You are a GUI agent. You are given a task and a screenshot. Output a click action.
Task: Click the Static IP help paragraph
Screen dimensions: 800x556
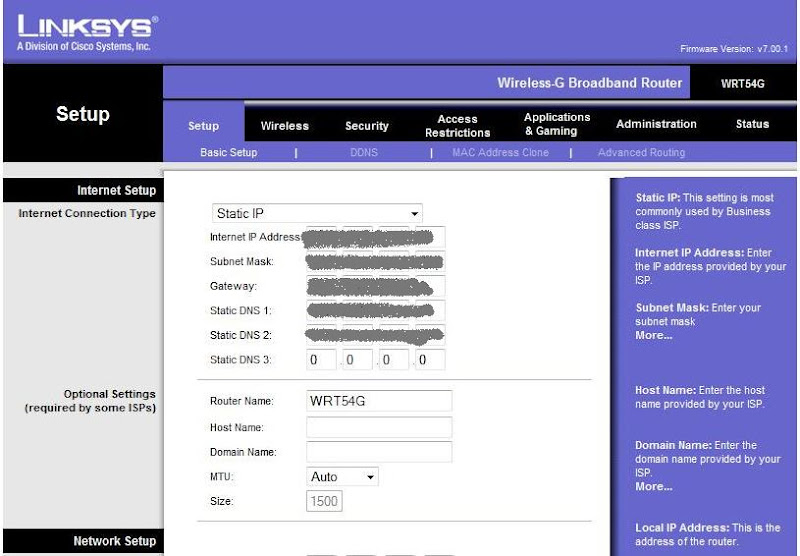click(x=704, y=211)
